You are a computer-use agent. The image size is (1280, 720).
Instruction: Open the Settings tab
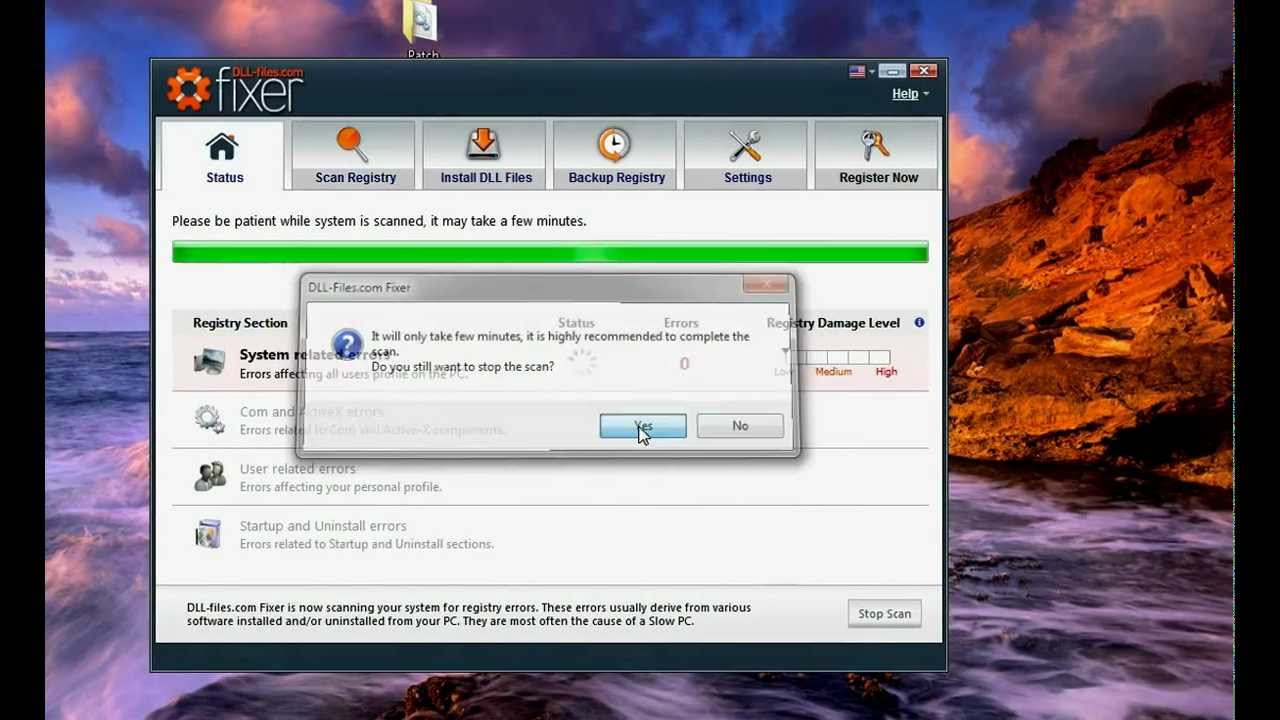pyautogui.click(x=747, y=155)
